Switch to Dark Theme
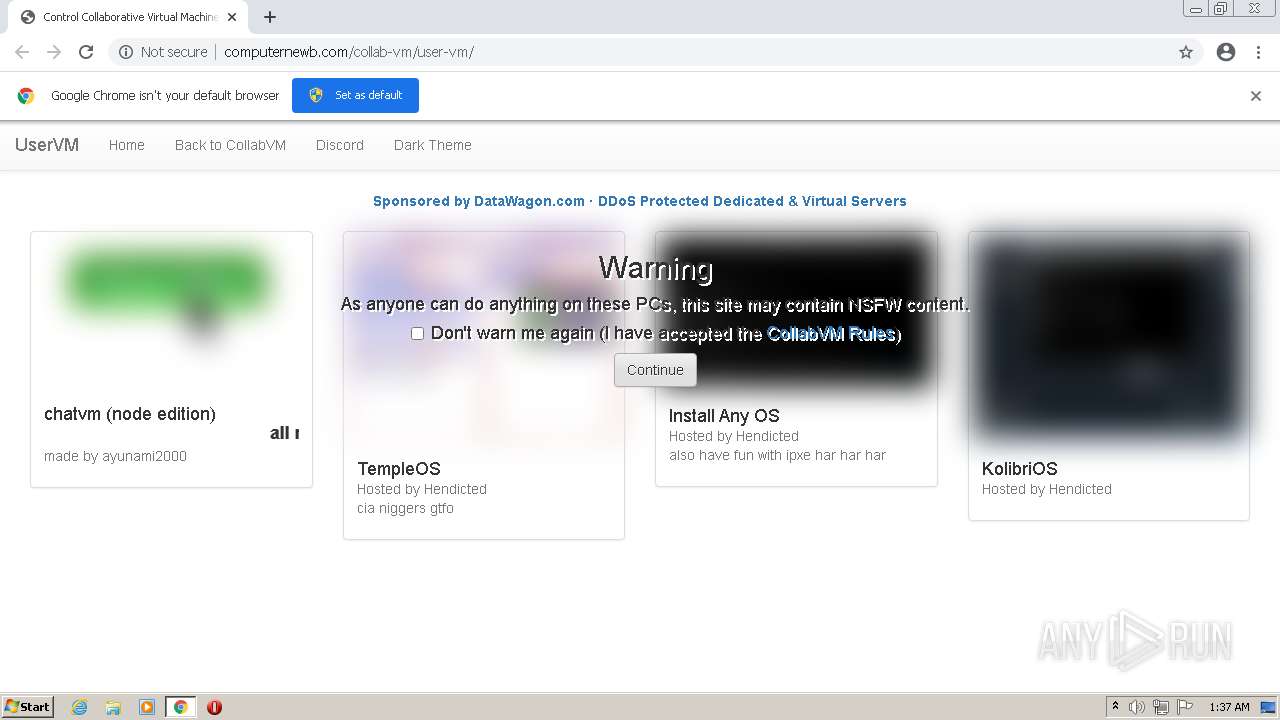1280x720 pixels. pyautogui.click(x=433, y=145)
